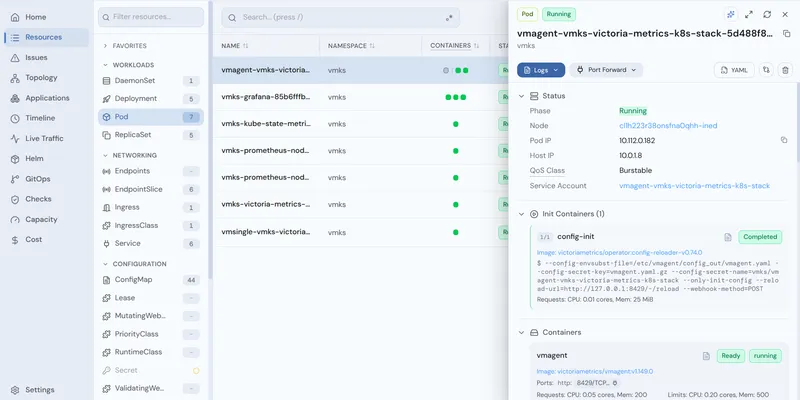Click the Lease puzzle icon
The image size is (800, 400).
(106, 298)
